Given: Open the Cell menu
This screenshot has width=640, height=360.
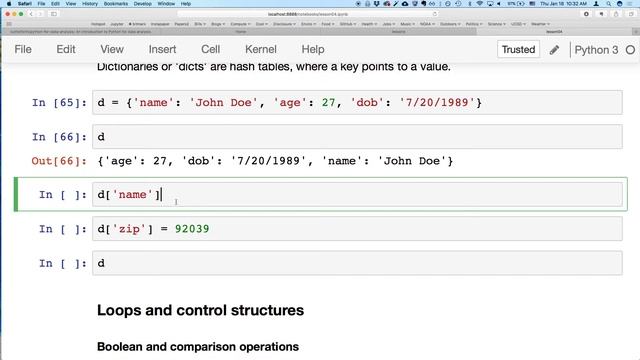Looking at the screenshot, I should point(210,49).
